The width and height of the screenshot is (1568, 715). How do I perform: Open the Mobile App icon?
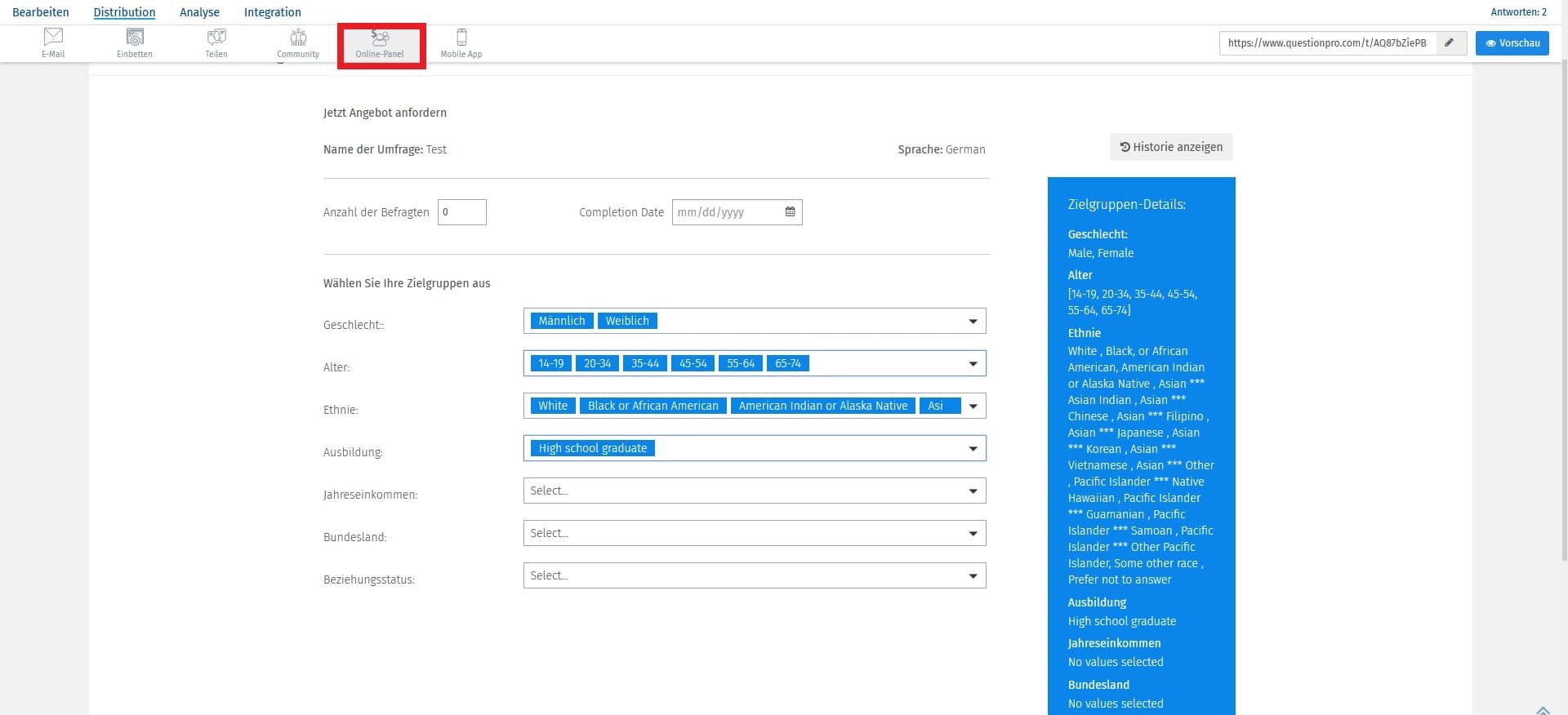(x=461, y=42)
